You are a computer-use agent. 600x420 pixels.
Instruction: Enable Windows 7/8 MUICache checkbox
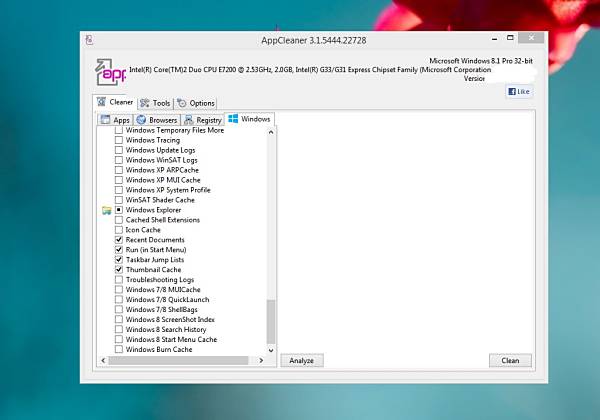[119, 290]
